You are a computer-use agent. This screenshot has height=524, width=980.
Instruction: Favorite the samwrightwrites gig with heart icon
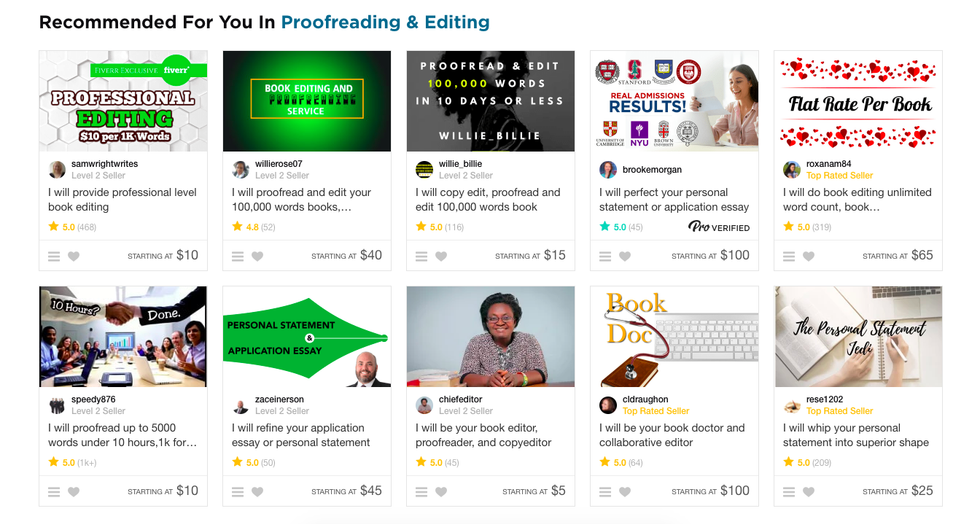[74, 256]
